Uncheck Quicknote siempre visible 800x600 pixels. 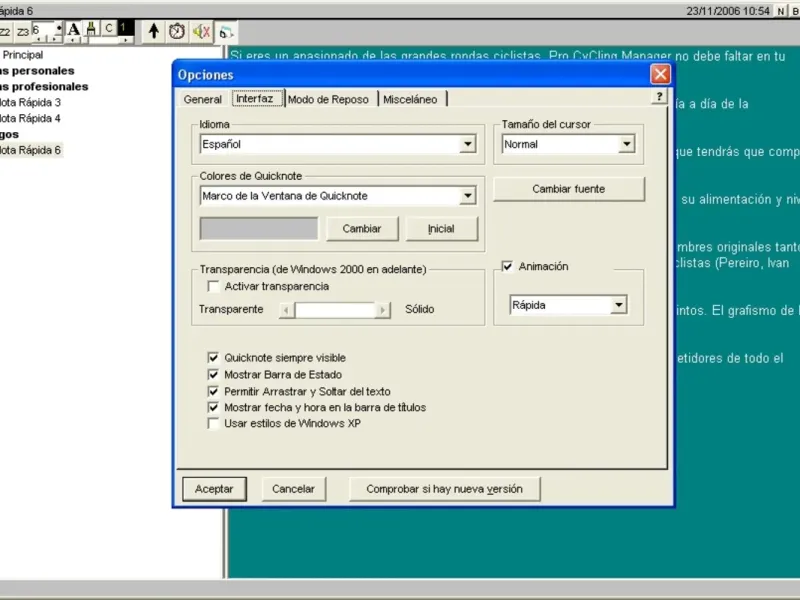click(213, 358)
